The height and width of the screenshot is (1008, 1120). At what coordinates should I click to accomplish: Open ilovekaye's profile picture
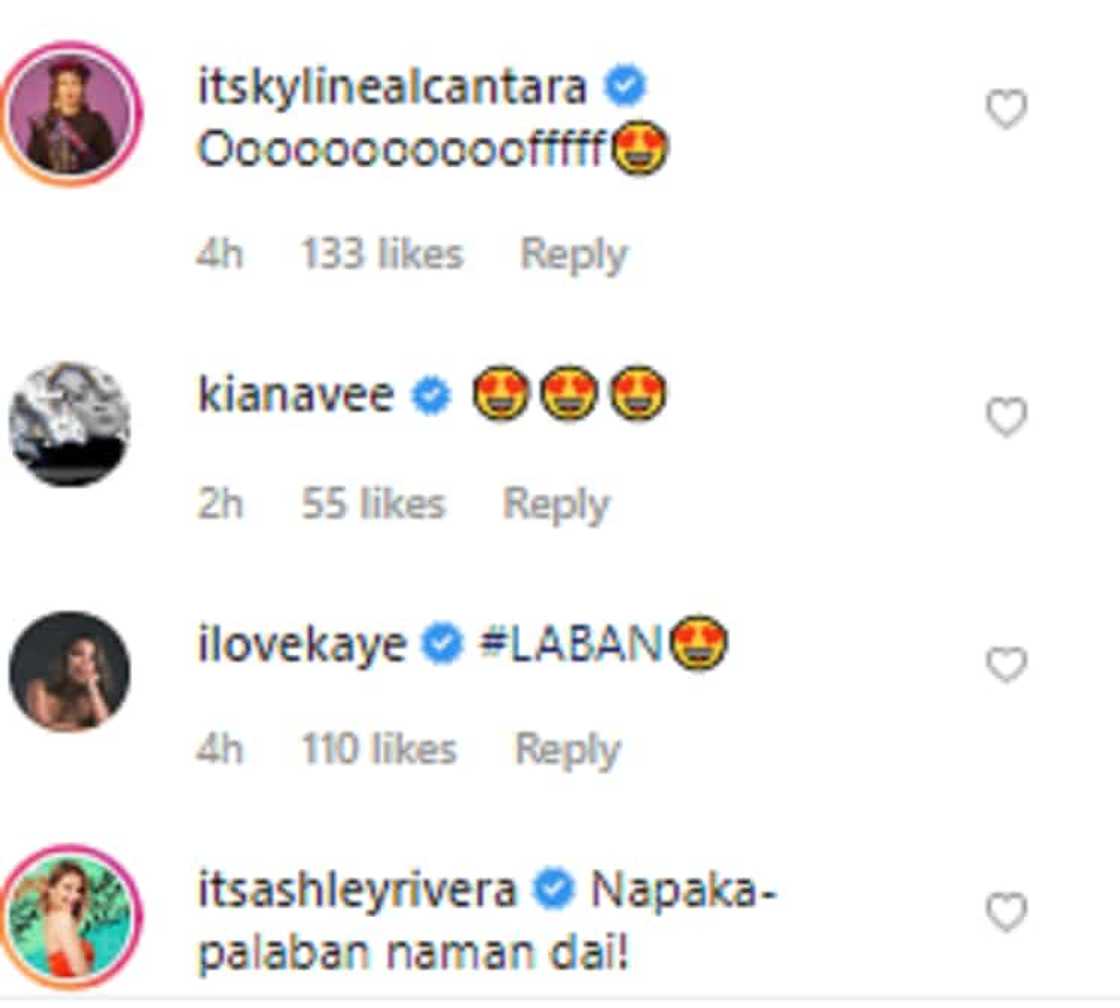pos(70,671)
